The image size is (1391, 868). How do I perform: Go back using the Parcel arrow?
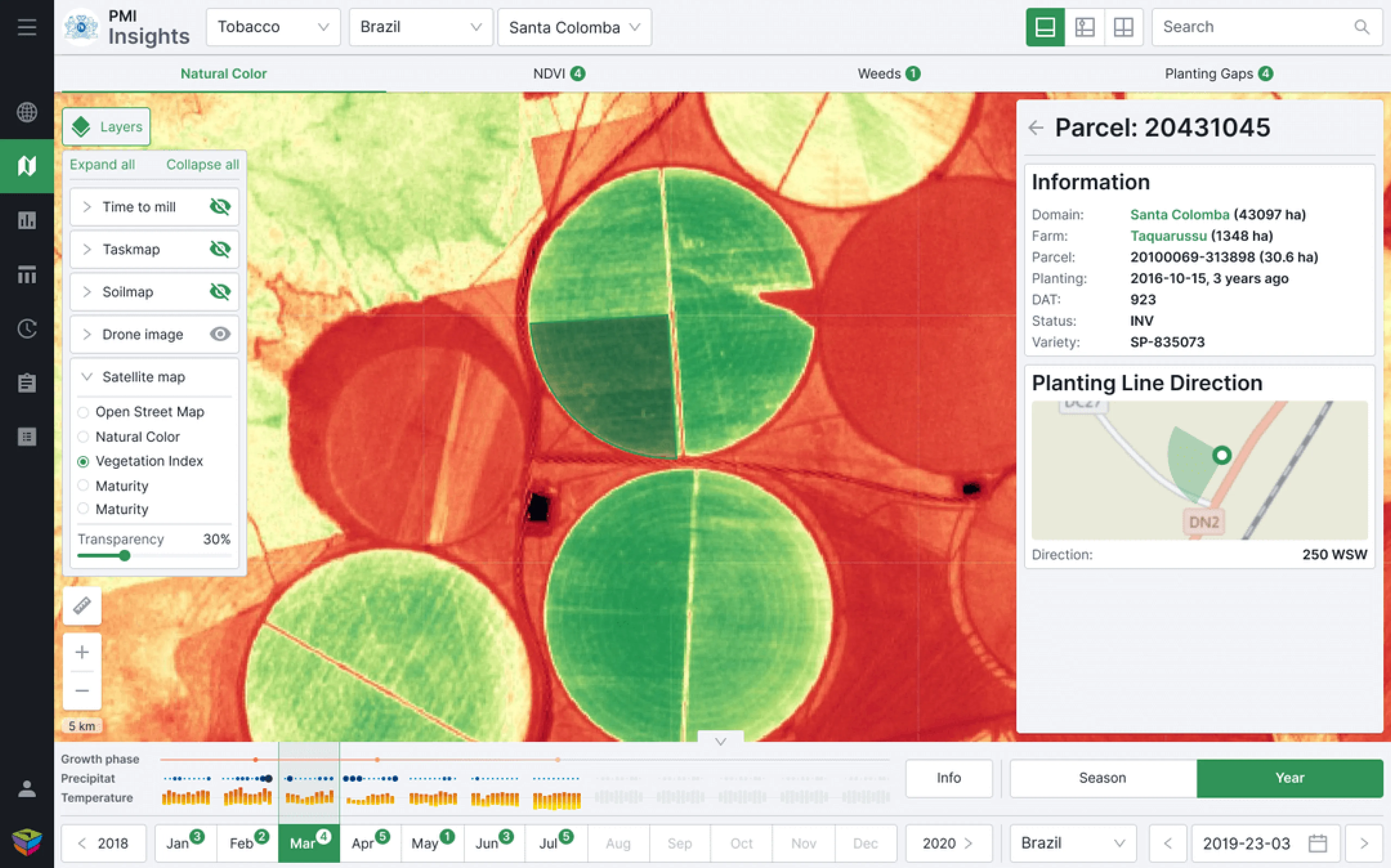point(1036,127)
